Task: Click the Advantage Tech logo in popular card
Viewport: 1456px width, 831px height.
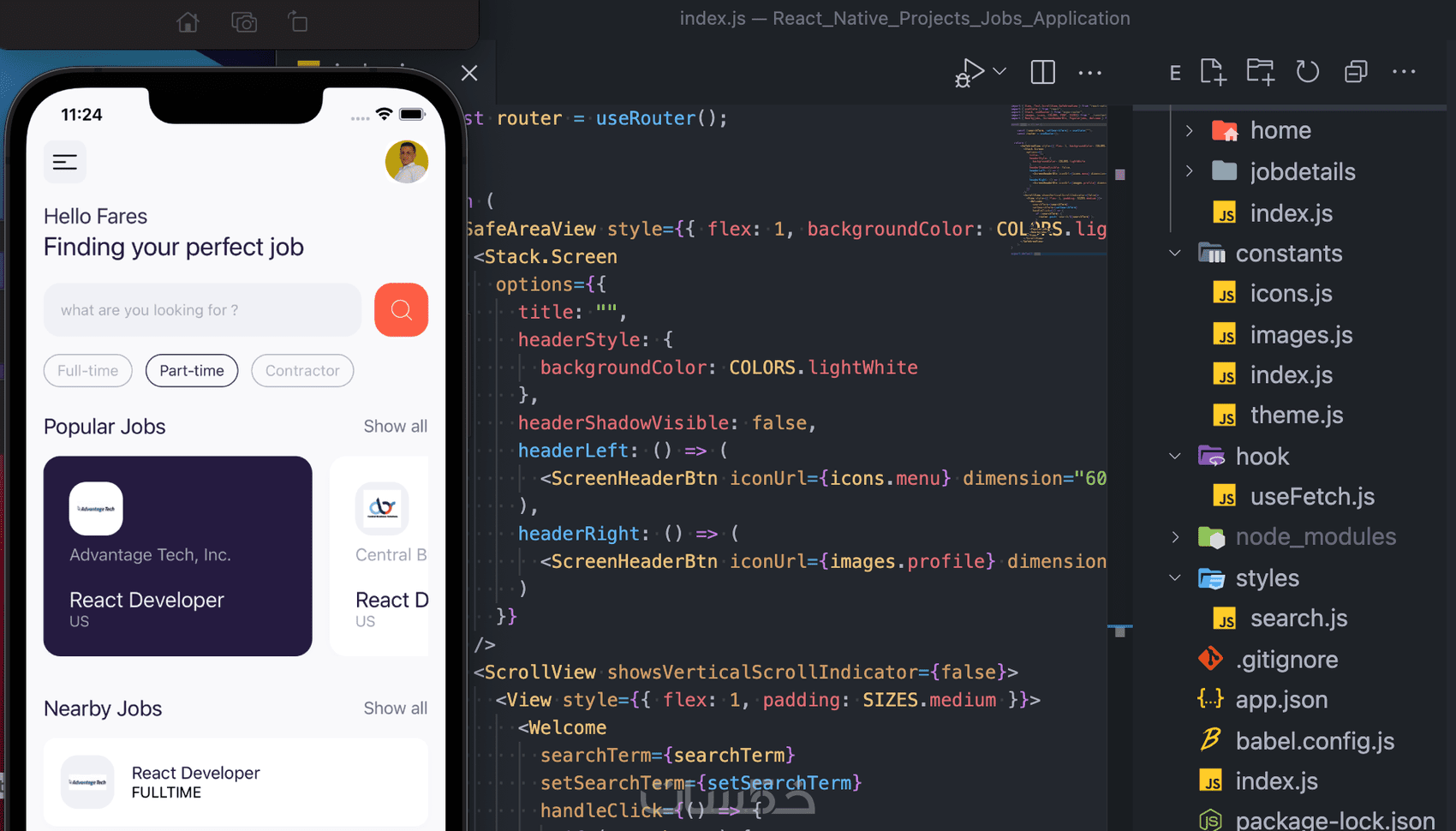Action: pos(96,509)
